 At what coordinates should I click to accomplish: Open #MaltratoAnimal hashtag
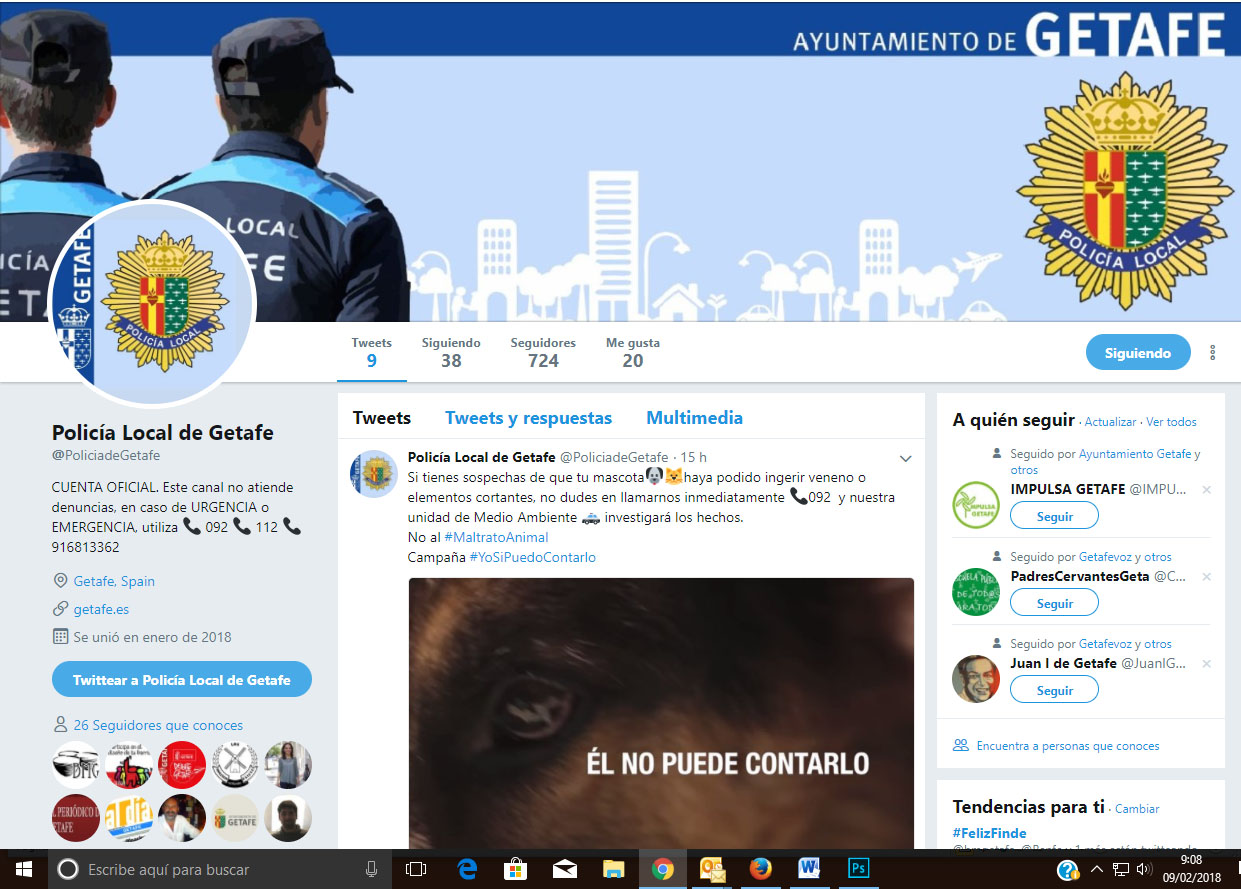coord(496,537)
